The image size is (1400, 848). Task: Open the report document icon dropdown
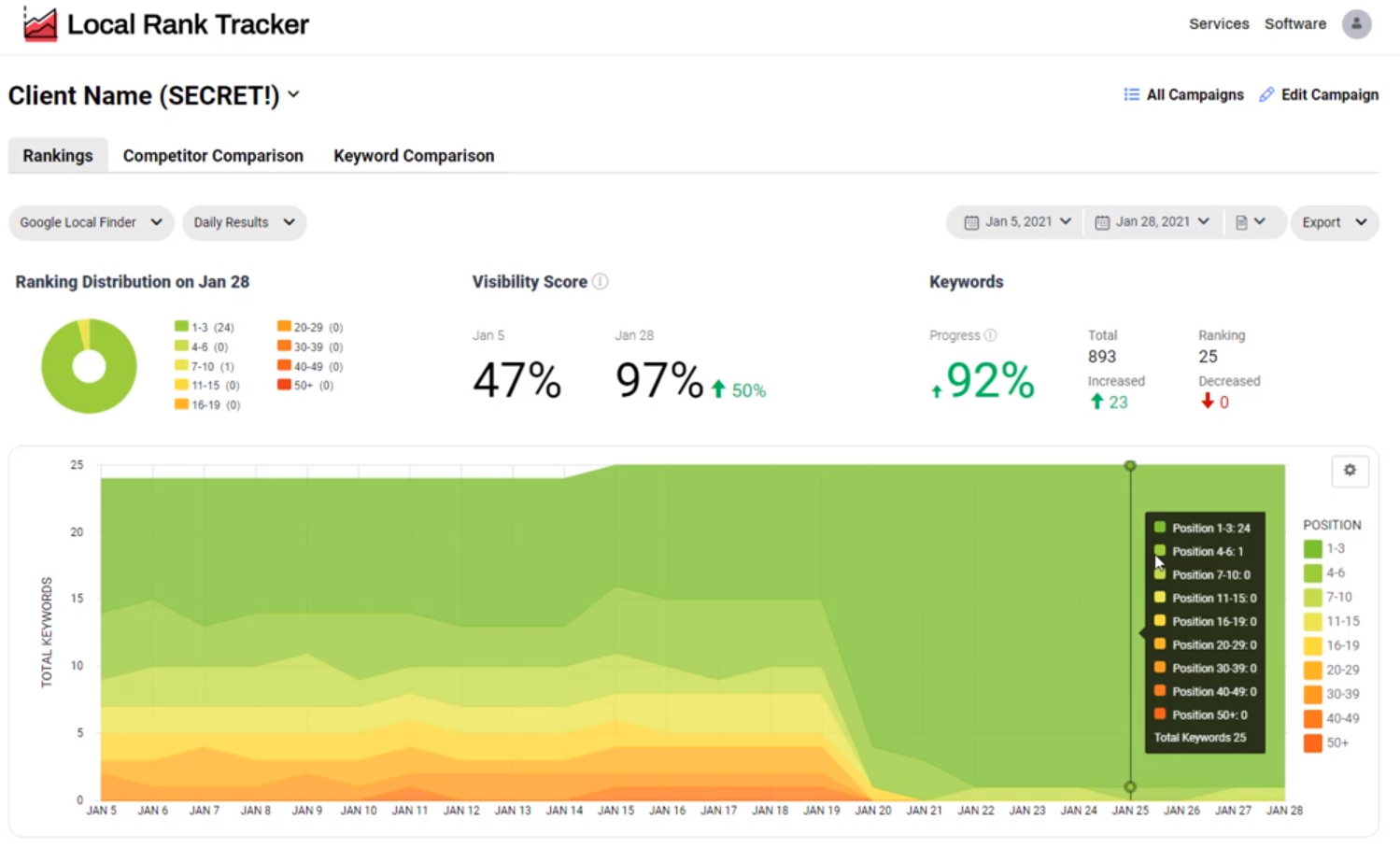tap(1250, 222)
